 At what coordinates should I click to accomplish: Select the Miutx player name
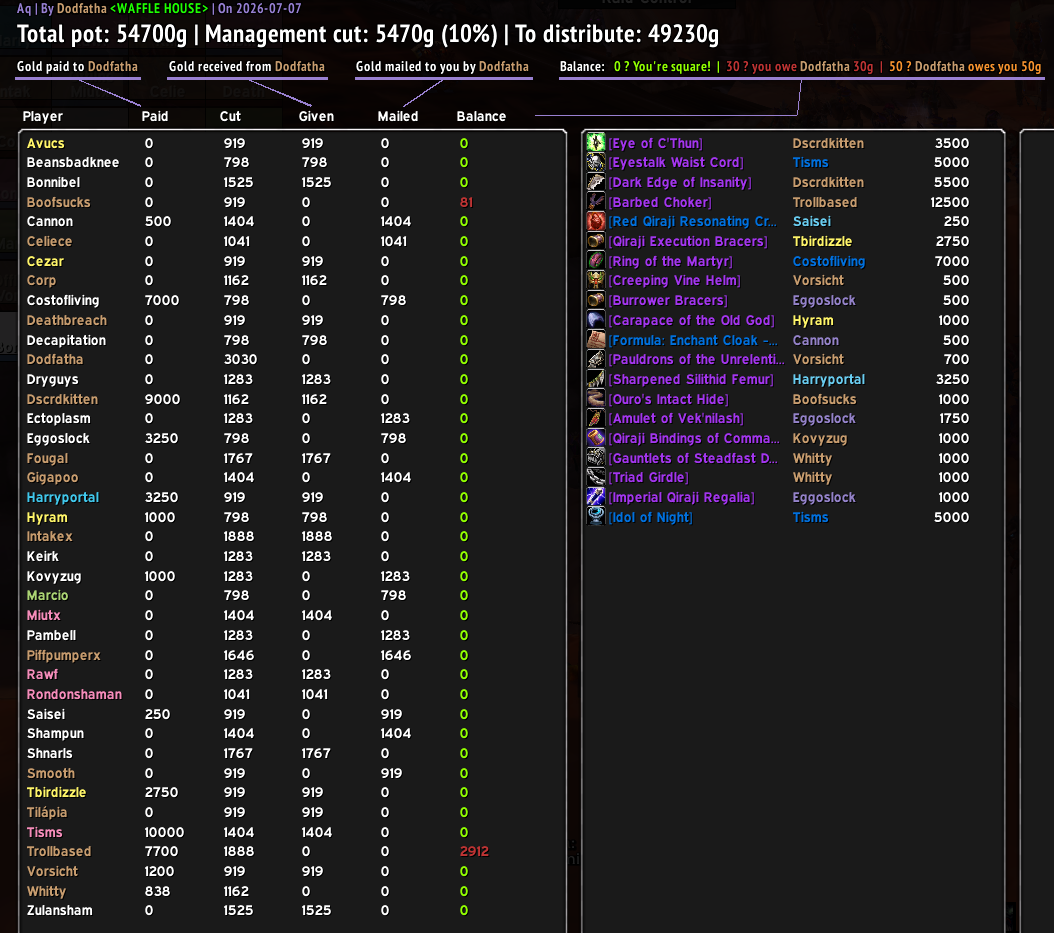(43, 615)
